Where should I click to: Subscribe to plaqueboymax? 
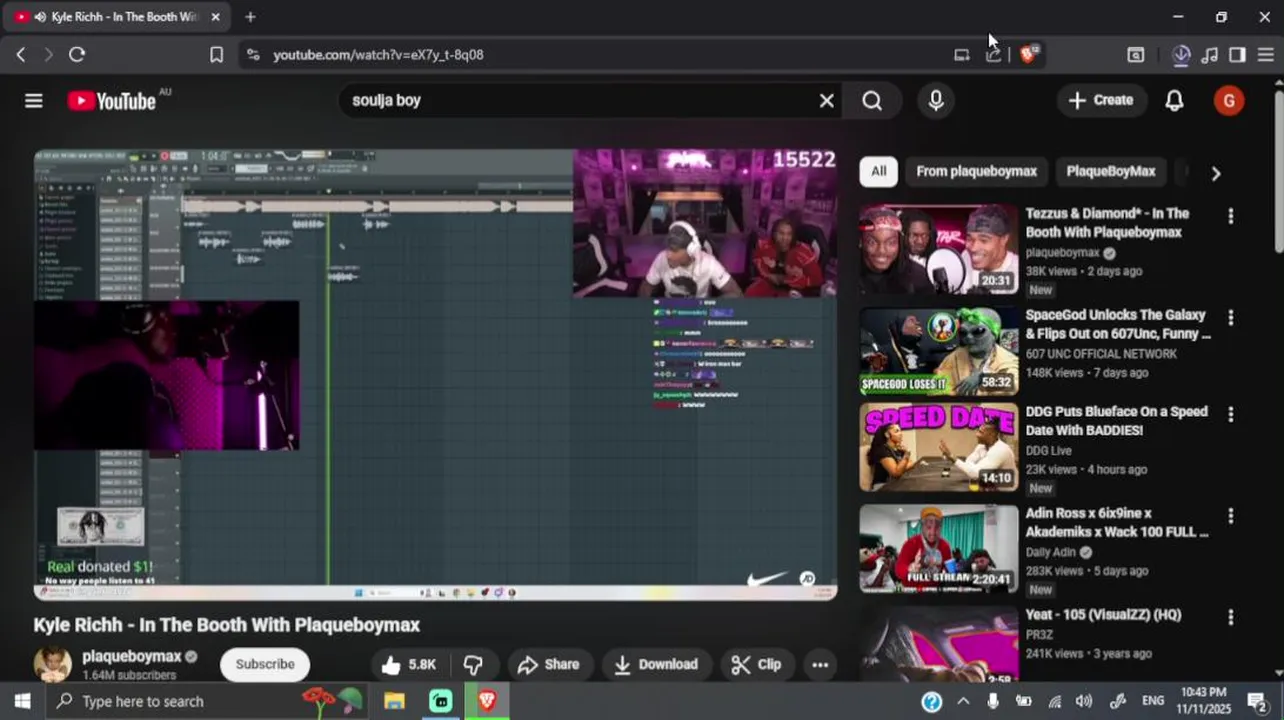(265, 664)
